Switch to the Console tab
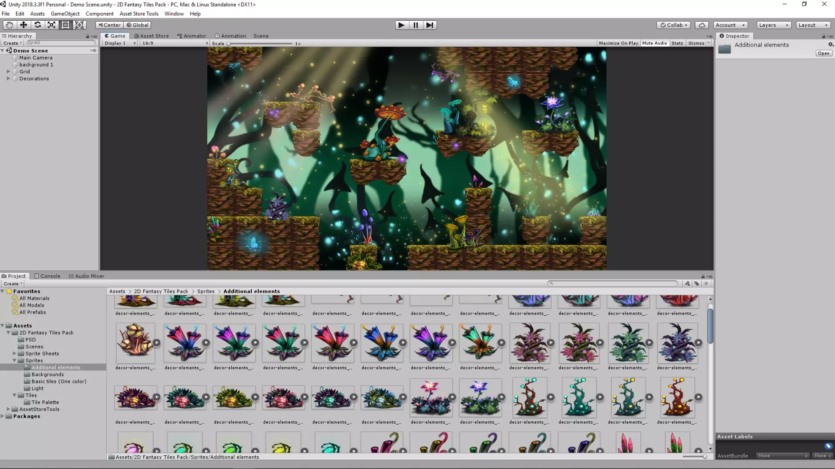 point(47,276)
